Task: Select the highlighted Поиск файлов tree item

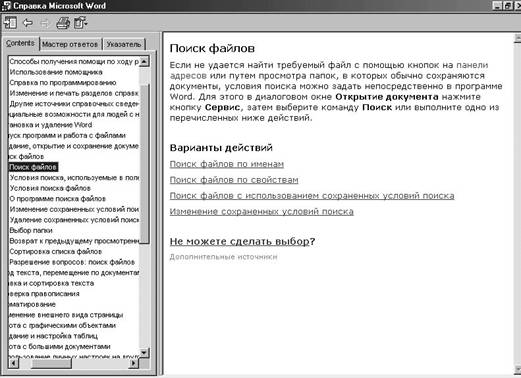Action: point(33,167)
